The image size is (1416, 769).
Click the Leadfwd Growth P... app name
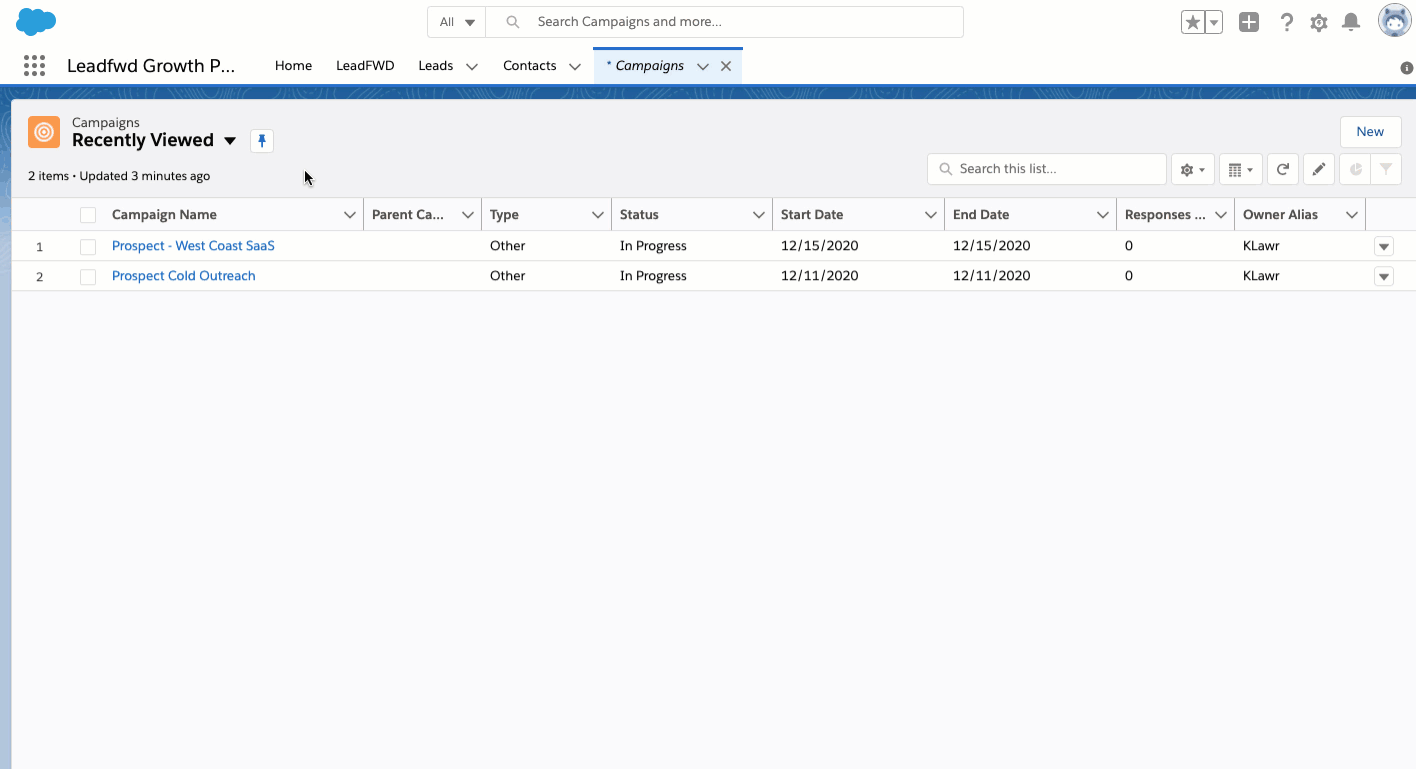(151, 66)
